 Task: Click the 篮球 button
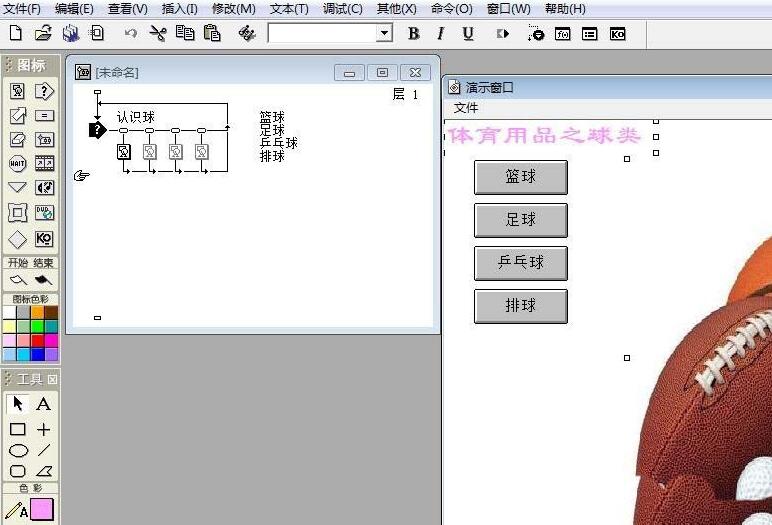point(520,177)
